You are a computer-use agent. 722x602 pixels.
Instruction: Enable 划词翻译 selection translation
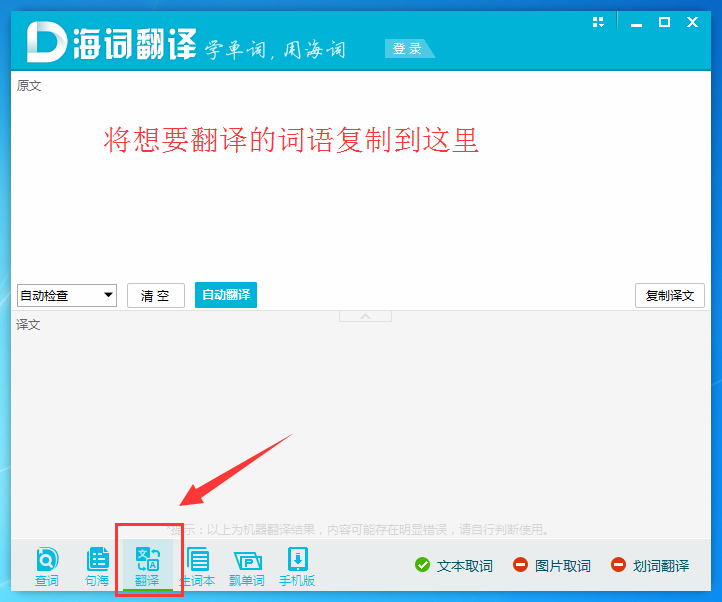(649, 566)
